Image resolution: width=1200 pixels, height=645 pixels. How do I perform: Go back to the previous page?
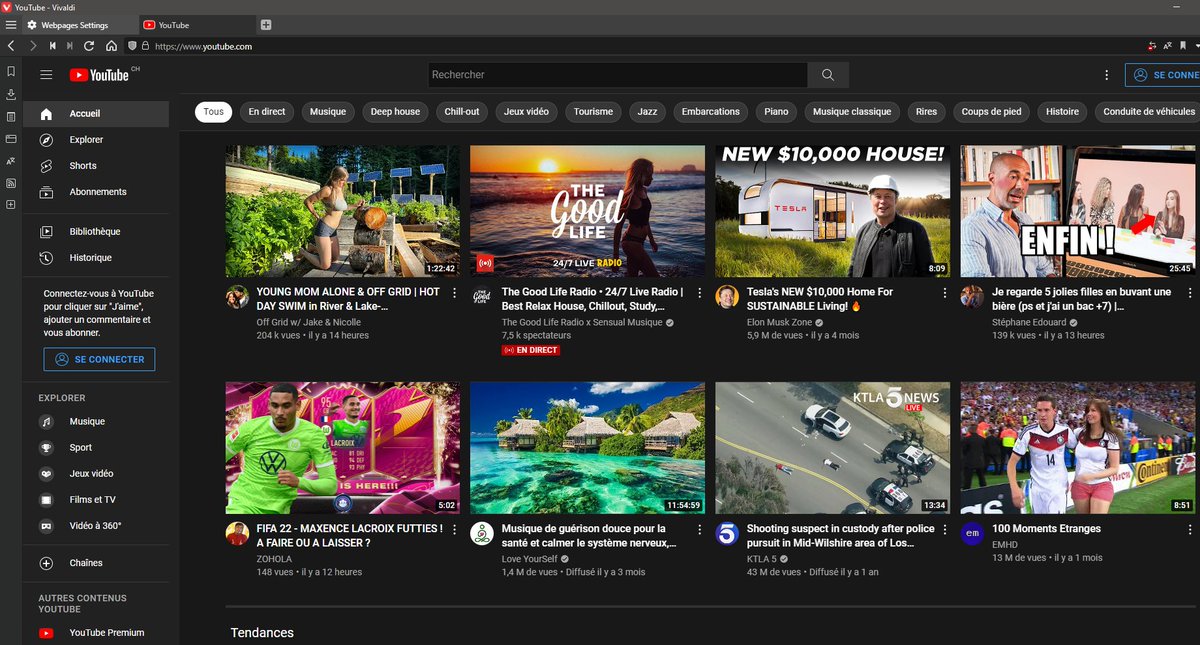click(x=10, y=46)
